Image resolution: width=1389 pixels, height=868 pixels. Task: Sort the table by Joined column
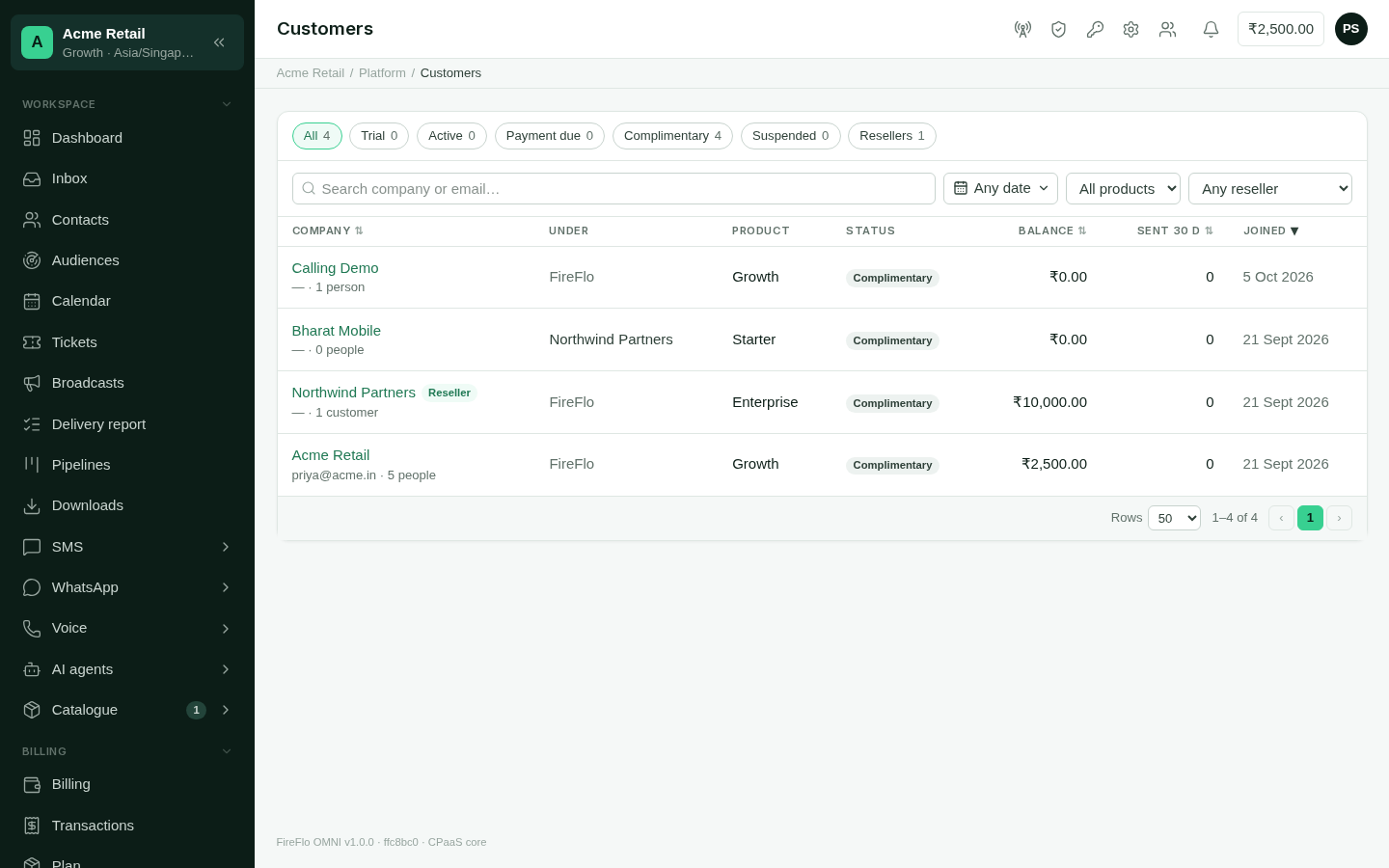[x=1271, y=231]
